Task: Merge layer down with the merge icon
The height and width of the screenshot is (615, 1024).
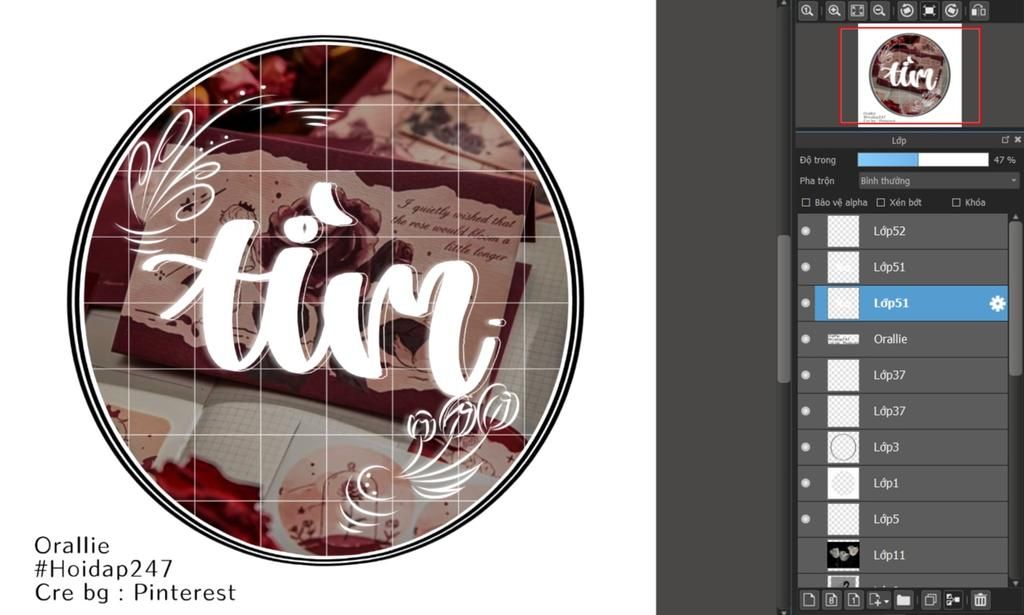Action: (953, 599)
